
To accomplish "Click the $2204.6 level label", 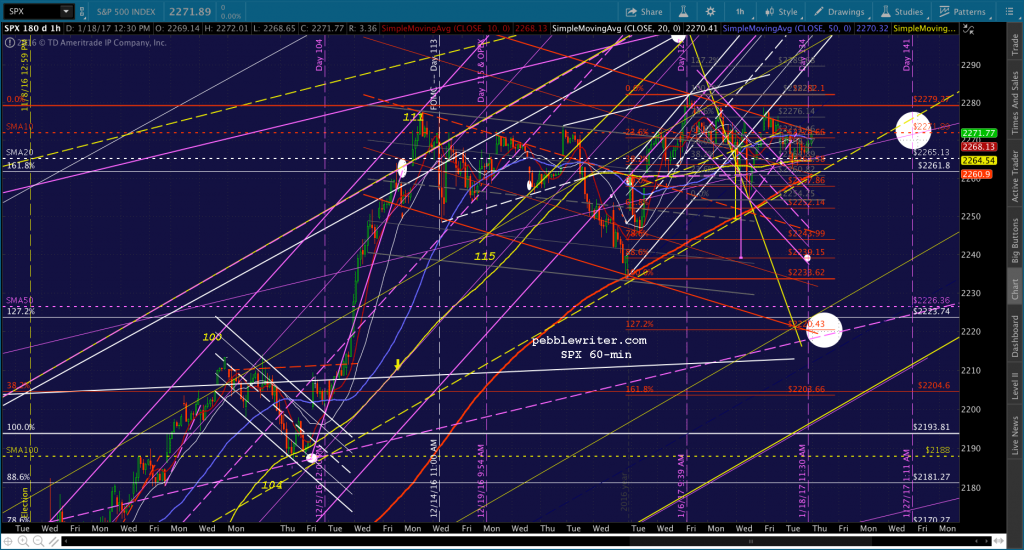I will (x=933, y=385).
